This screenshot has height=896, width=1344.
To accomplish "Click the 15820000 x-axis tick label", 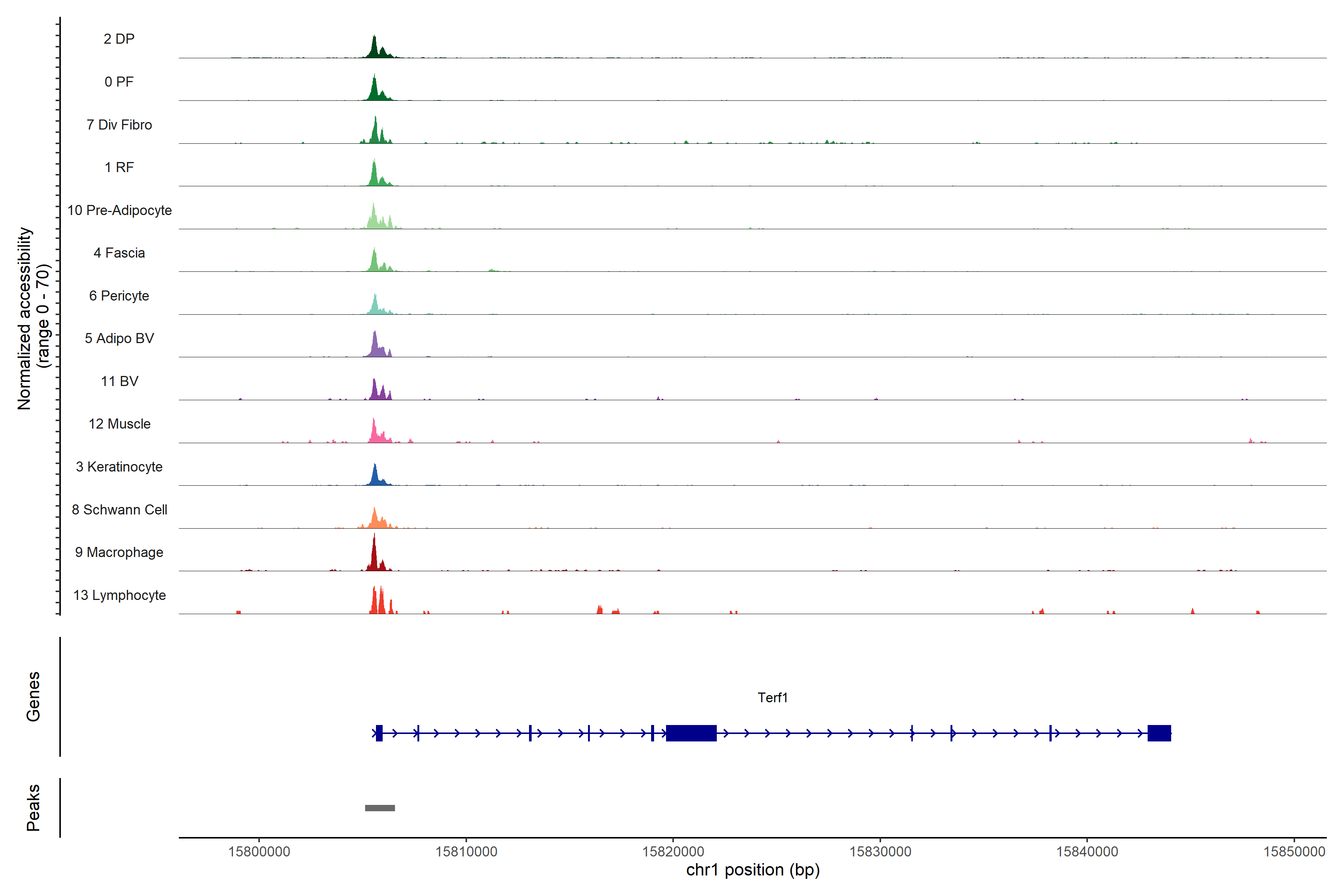I will tap(673, 852).
